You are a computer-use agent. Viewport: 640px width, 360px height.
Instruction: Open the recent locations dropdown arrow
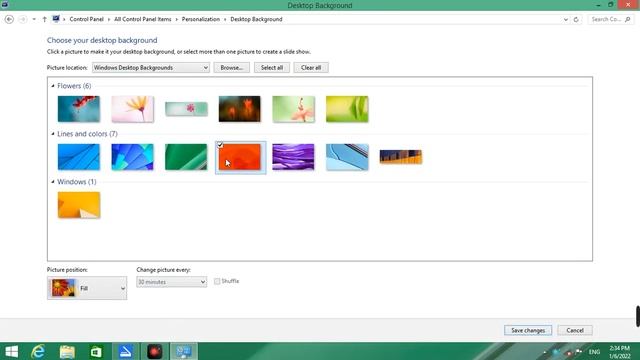click(x=34, y=19)
